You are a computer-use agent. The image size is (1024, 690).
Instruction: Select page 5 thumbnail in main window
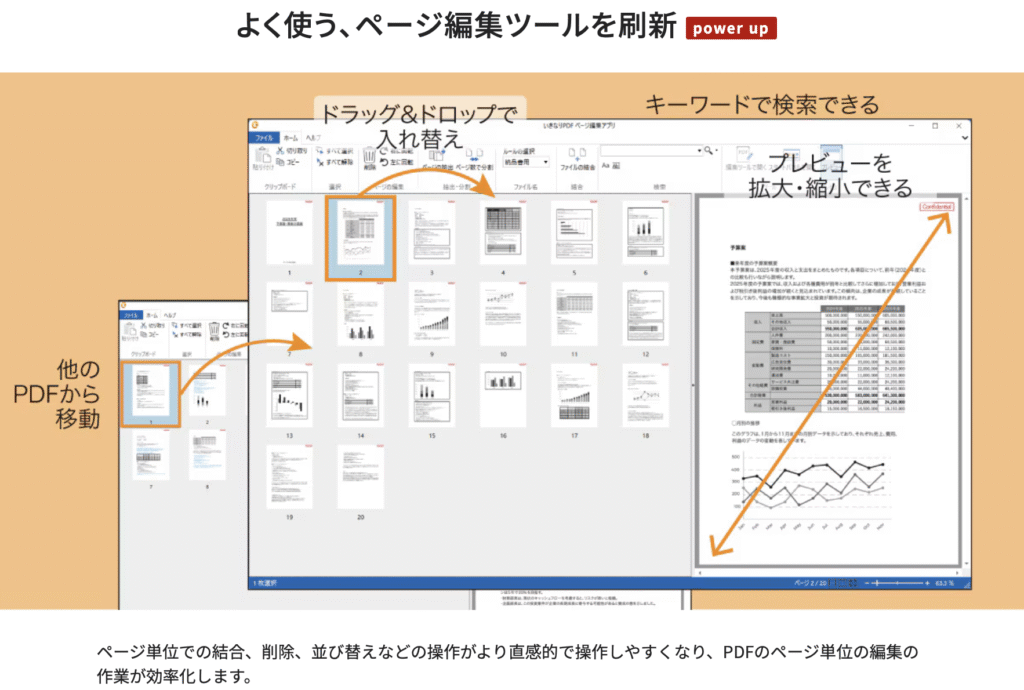(574, 232)
